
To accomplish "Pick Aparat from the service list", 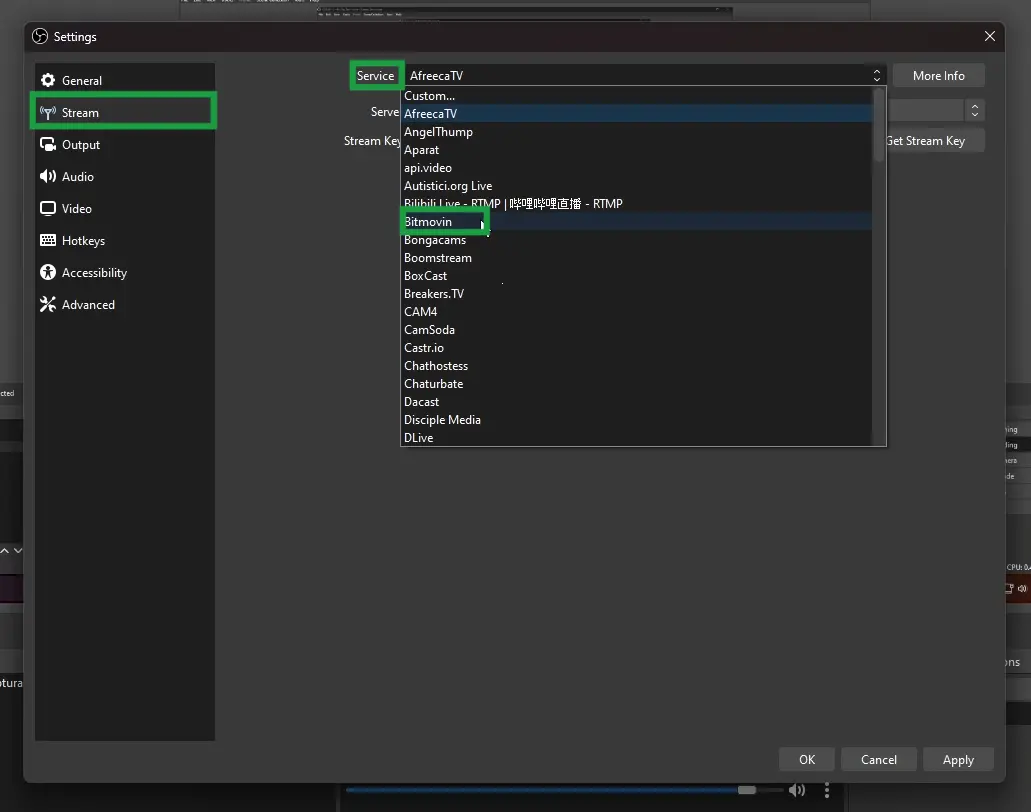I will click(636, 150).
